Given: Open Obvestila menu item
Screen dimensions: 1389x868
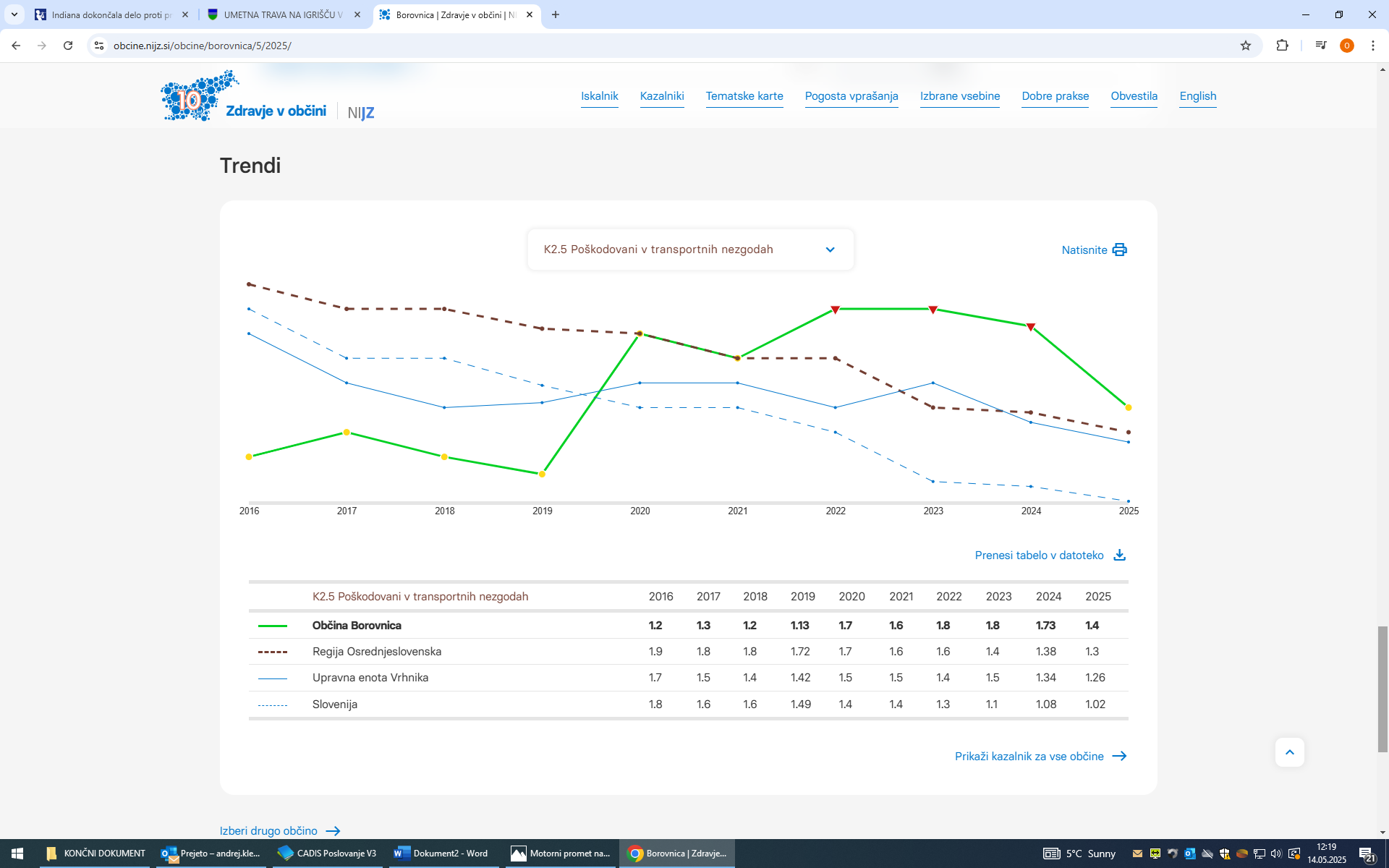Looking at the screenshot, I should point(1134,96).
